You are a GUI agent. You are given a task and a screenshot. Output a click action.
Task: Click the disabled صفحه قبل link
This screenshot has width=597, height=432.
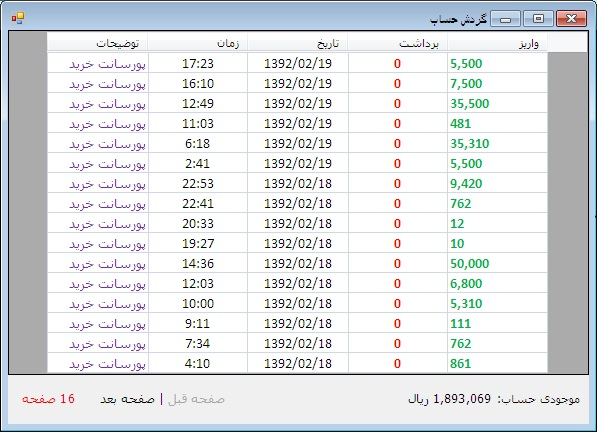(x=196, y=399)
